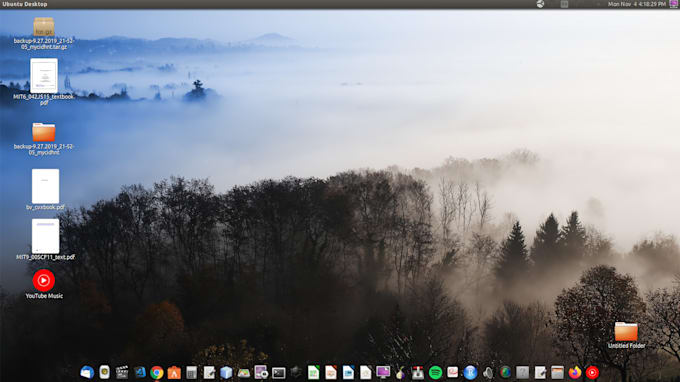This screenshot has height=382, width=680.
Task: Open Ubuntu Software orange bag icon
Action: coord(174,372)
